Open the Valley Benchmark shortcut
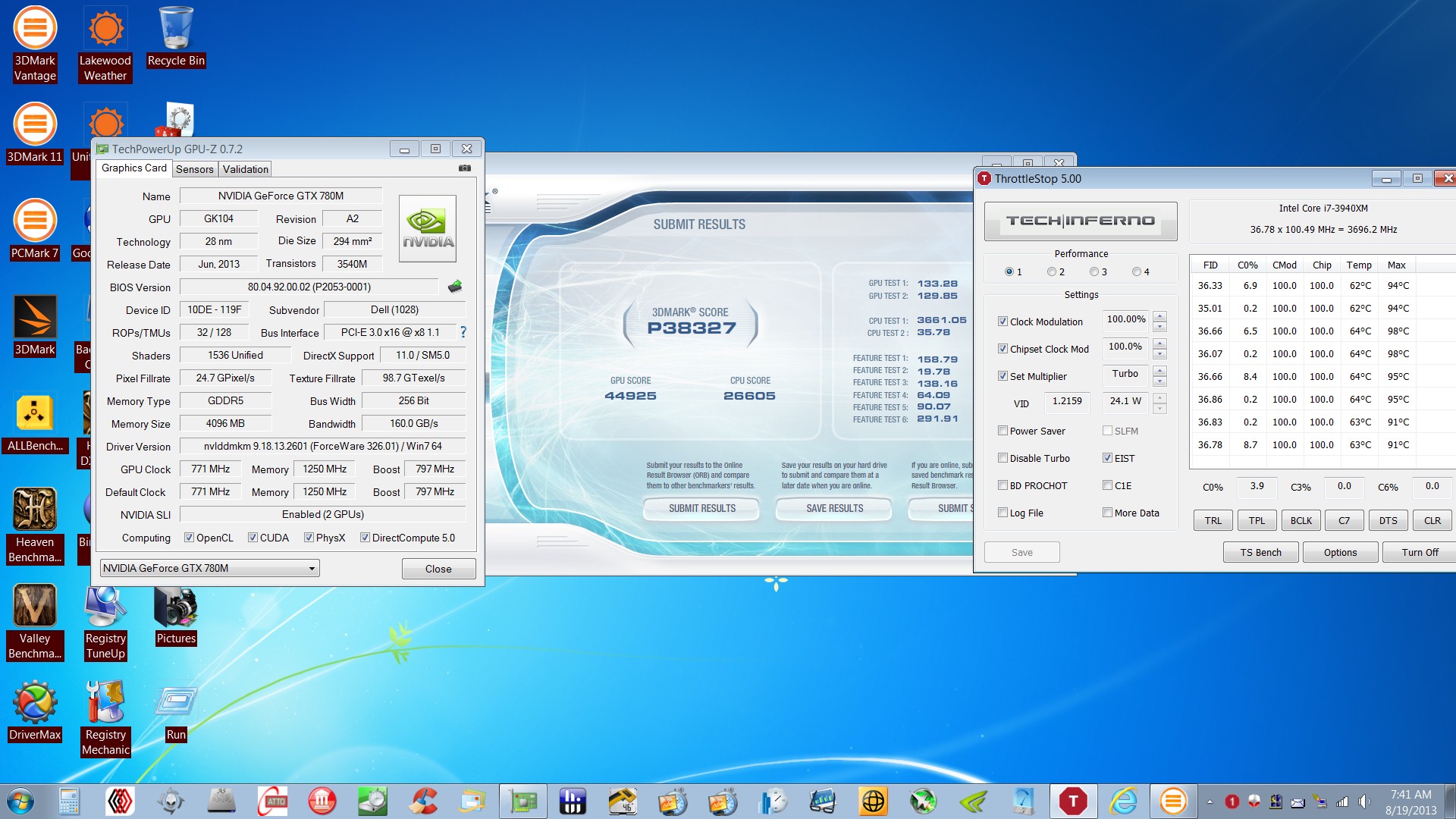 click(x=35, y=622)
